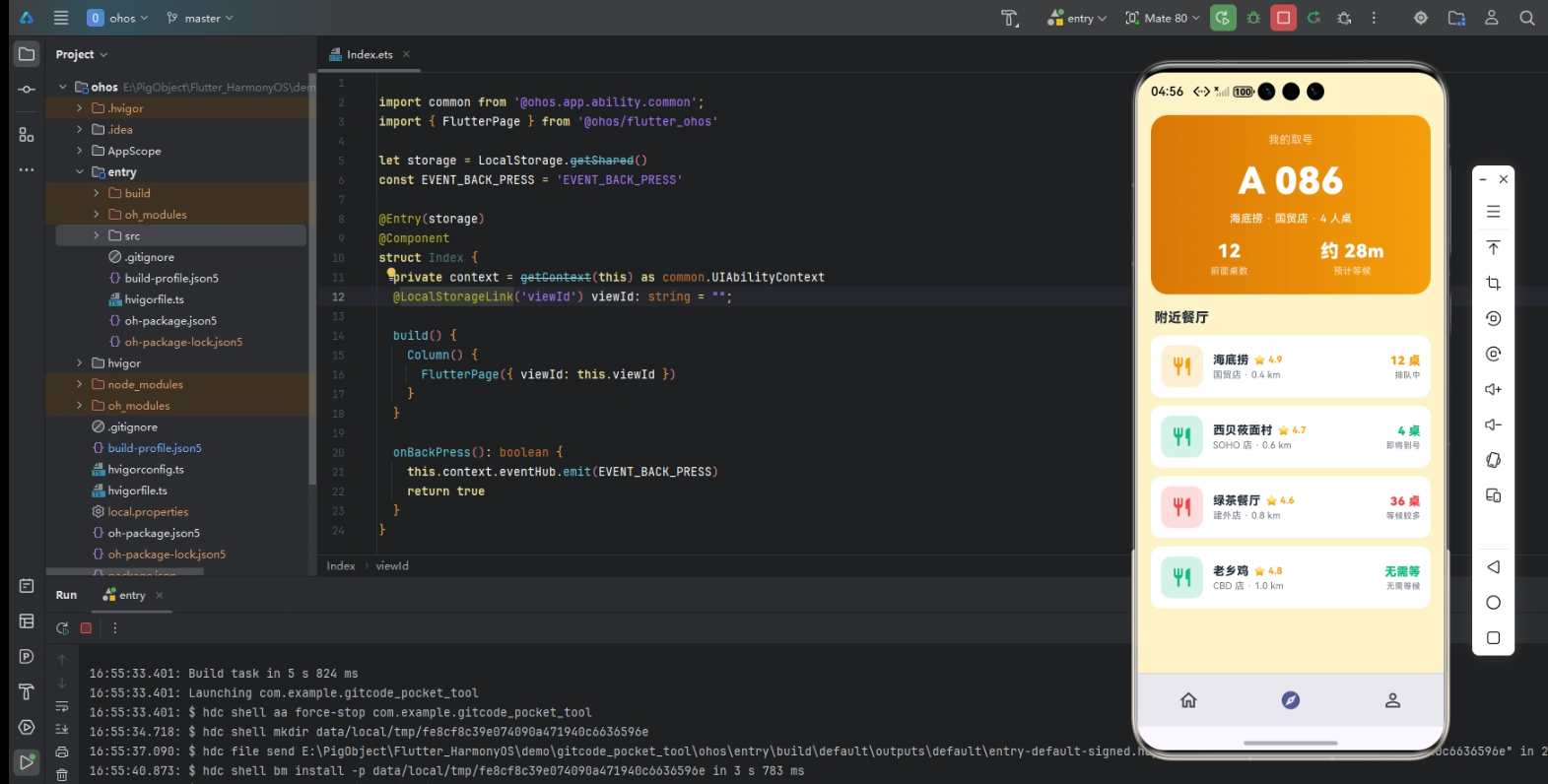Click the emulator Back triangle button
Image resolution: width=1548 pixels, height=784 pixels.
click(1493, 567)
